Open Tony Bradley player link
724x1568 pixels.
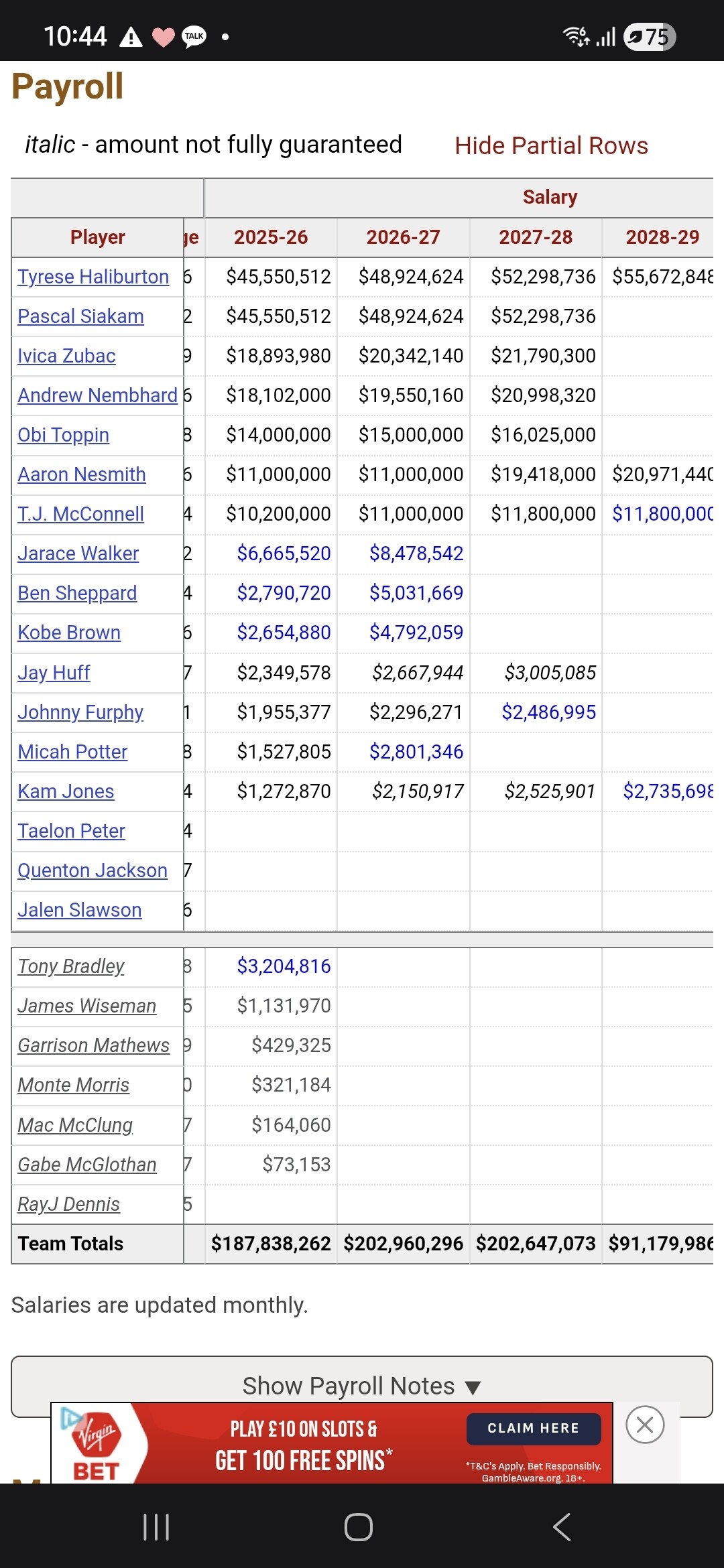pos(70,966)
